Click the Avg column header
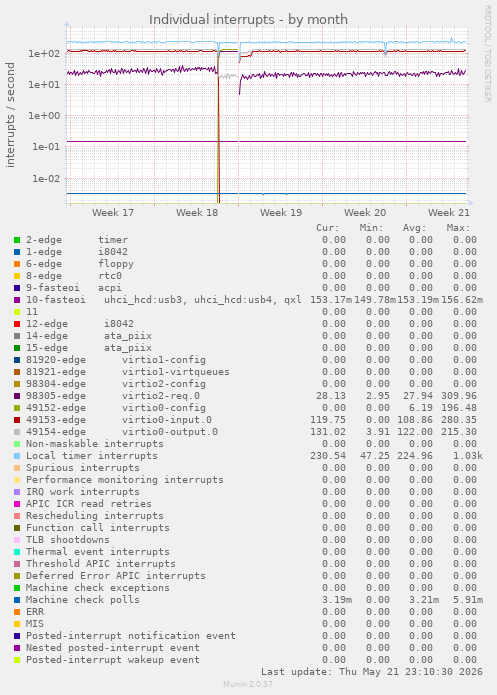Image resolution: width=497 pixels, height=695 pixels. pos(415,228)
